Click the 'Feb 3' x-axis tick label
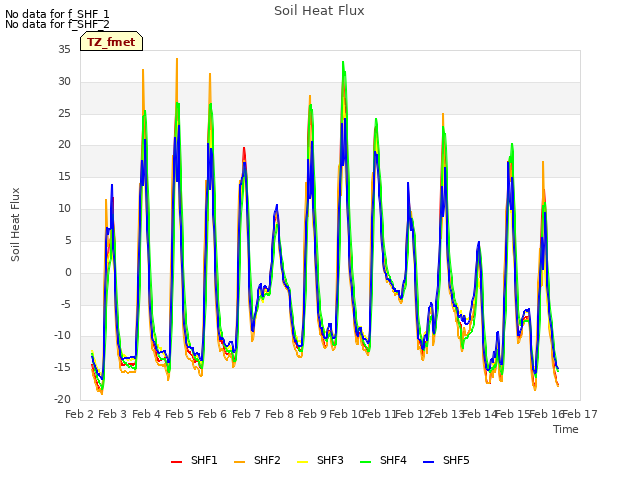The image size is (640, 480). (x=113, y=414)
